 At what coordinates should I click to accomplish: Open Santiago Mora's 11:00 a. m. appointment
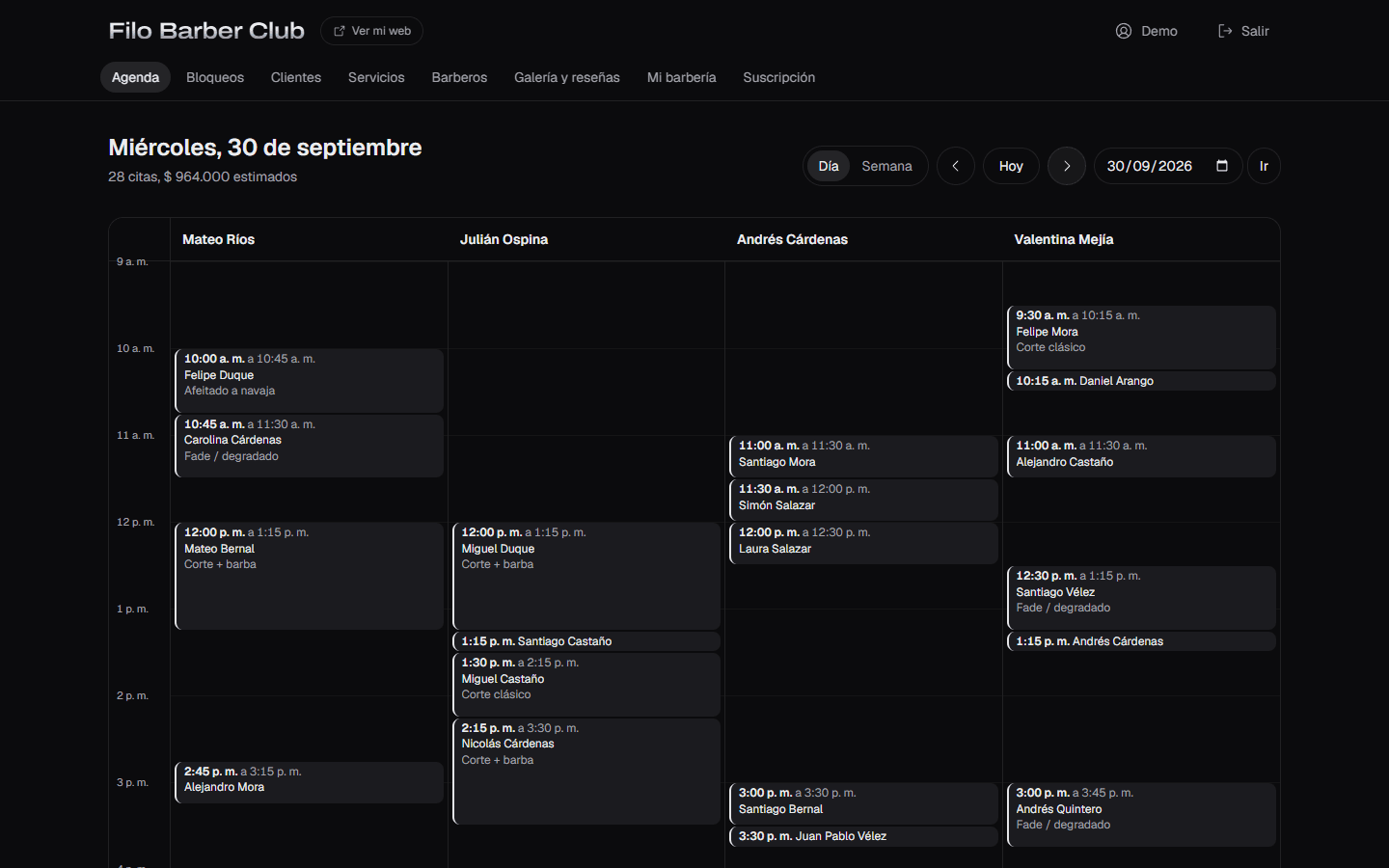point(863,456)
